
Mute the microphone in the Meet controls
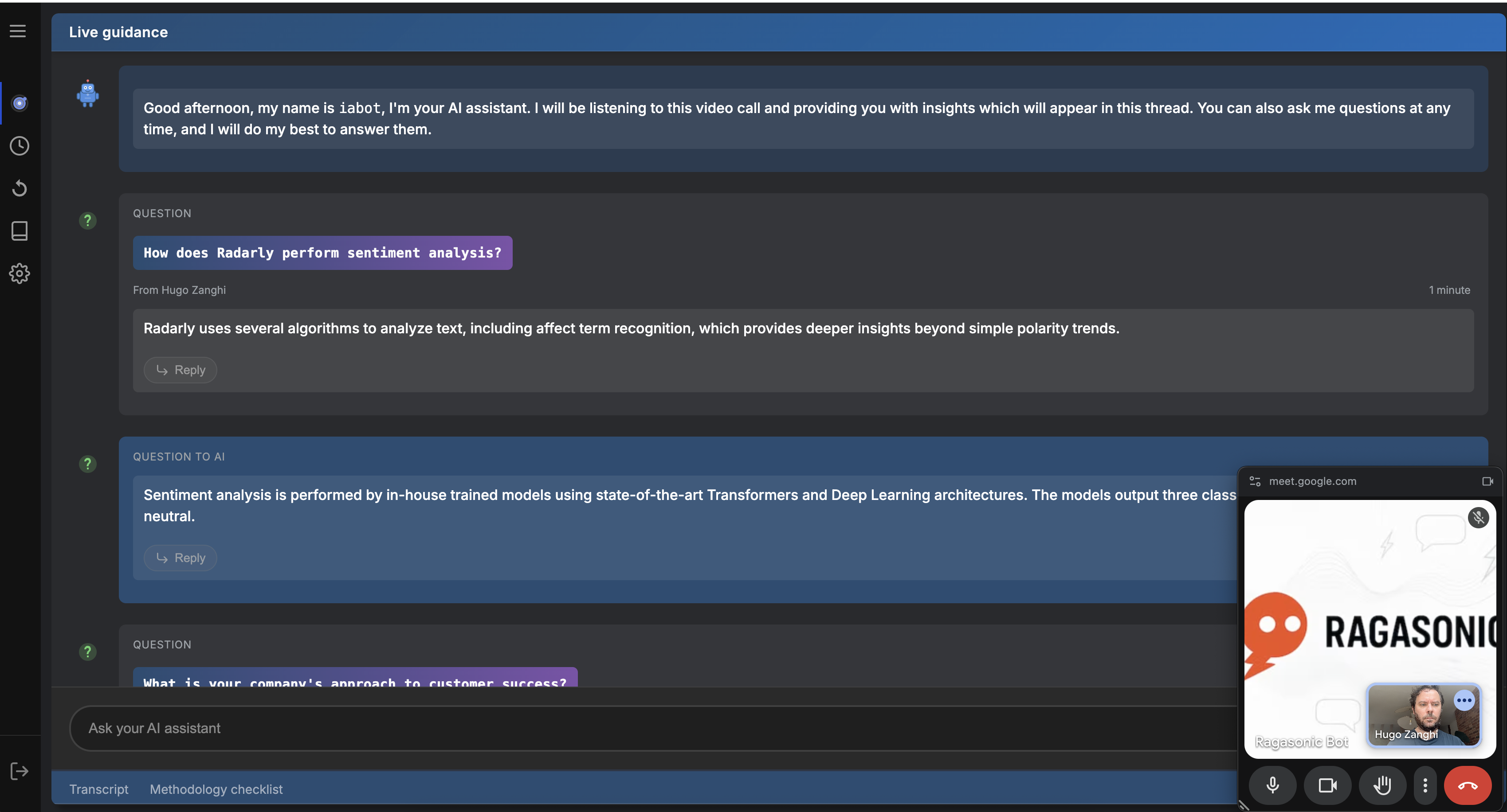tap(1274, 785)
